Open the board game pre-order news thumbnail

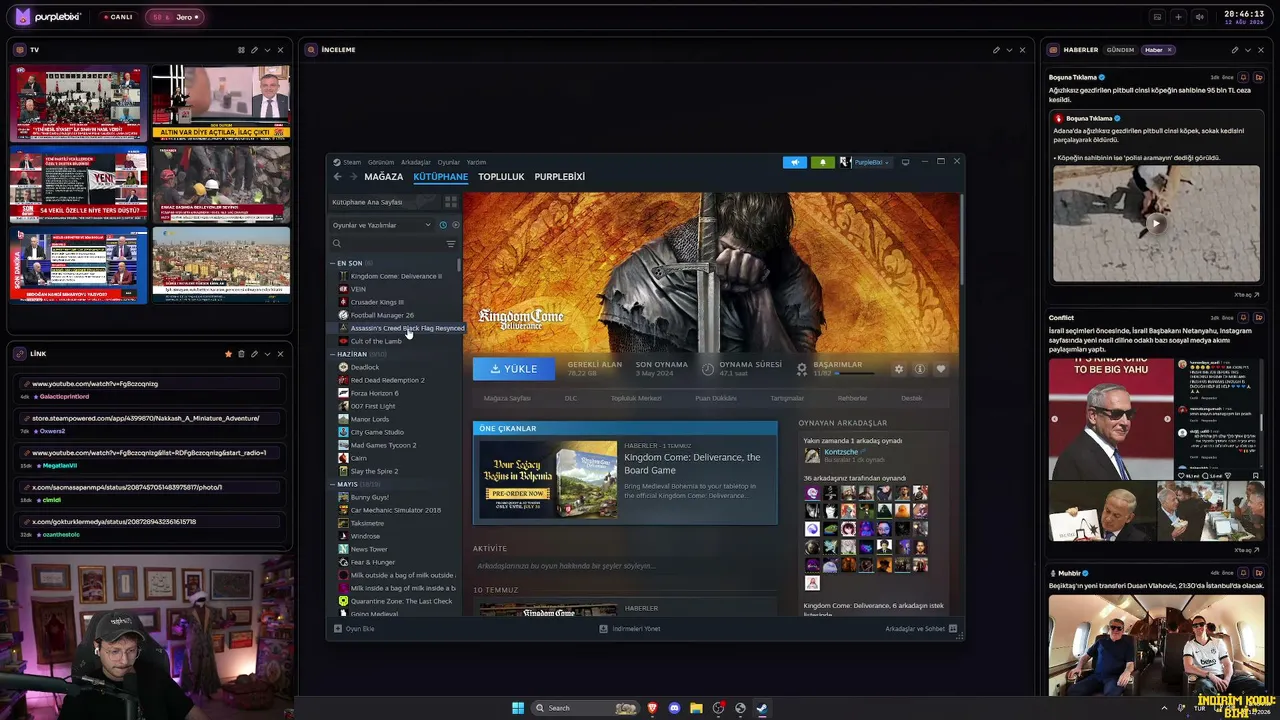pos(548,480)
